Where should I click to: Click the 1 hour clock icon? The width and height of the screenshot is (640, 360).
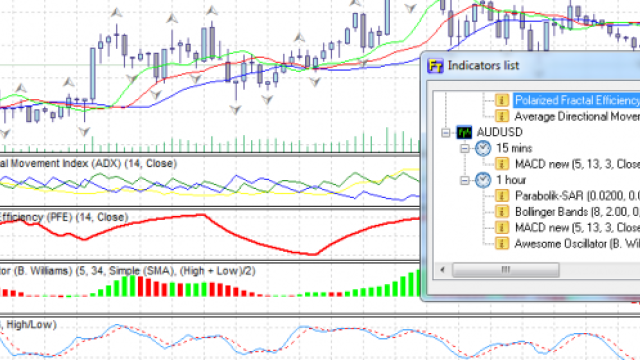tap(483, 180)
